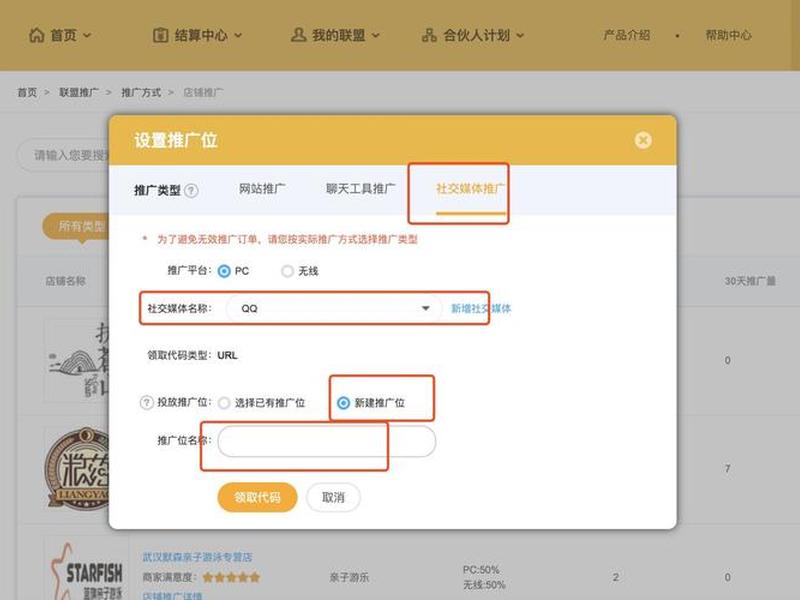The width and height of the screenshot is (800, 600).
Task: Expand the 合伙人计划 menu chevron
Action: click(520, 35)
